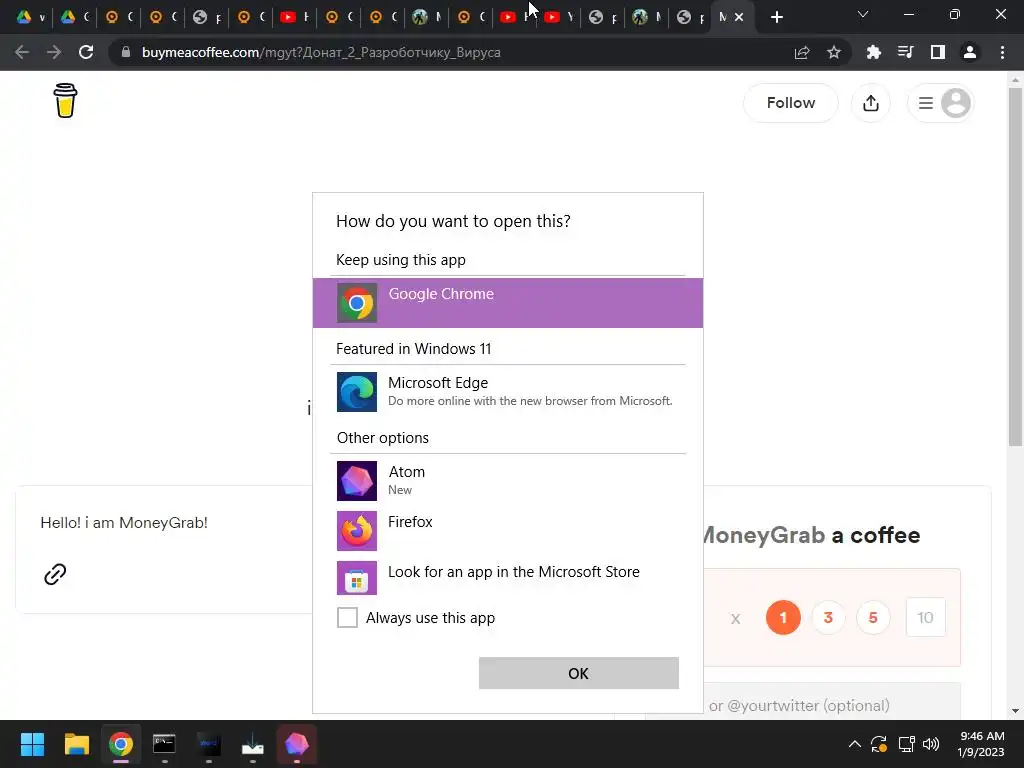Image resolution: width=1024 pixels, height=768 pixels.
Task: Look for an app in Microsoft Store
Action: (508, 578)
